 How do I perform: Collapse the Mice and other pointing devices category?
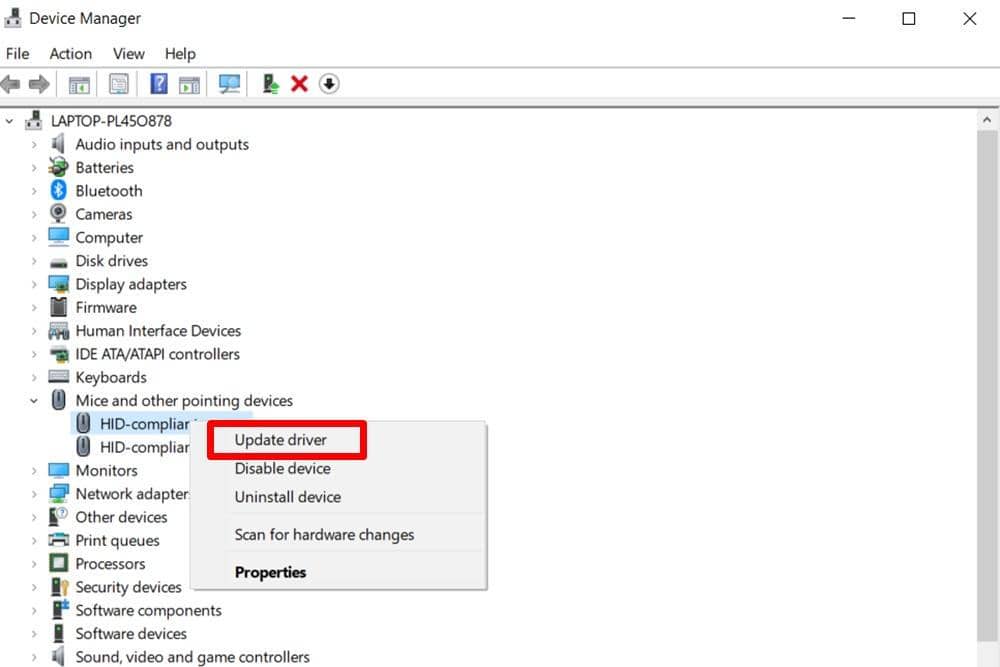click(34, 401)
